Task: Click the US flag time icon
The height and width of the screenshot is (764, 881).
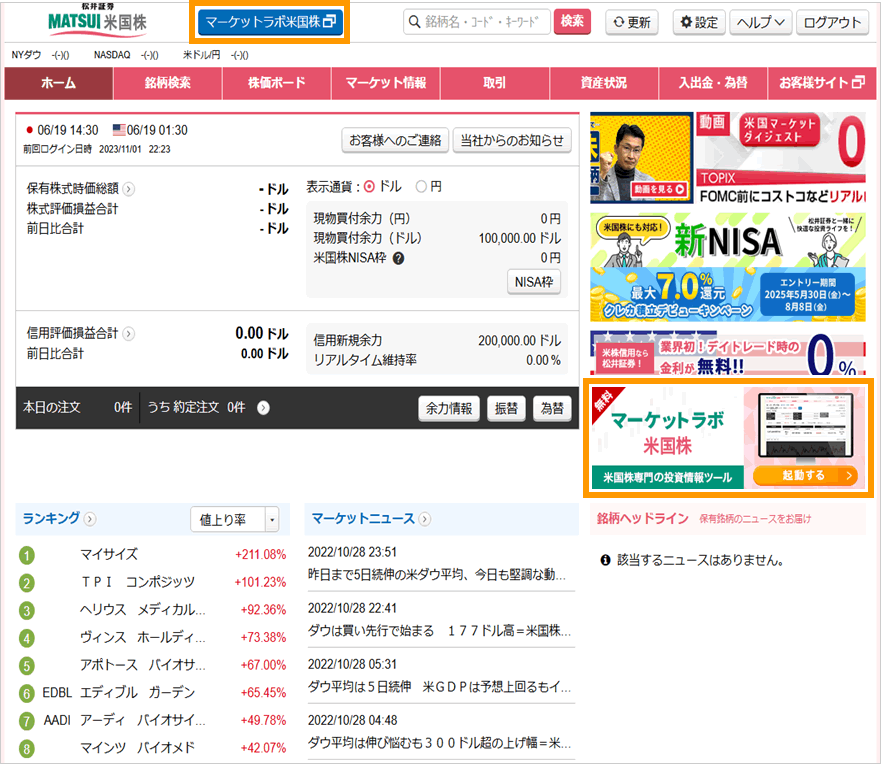Action: 119,130
